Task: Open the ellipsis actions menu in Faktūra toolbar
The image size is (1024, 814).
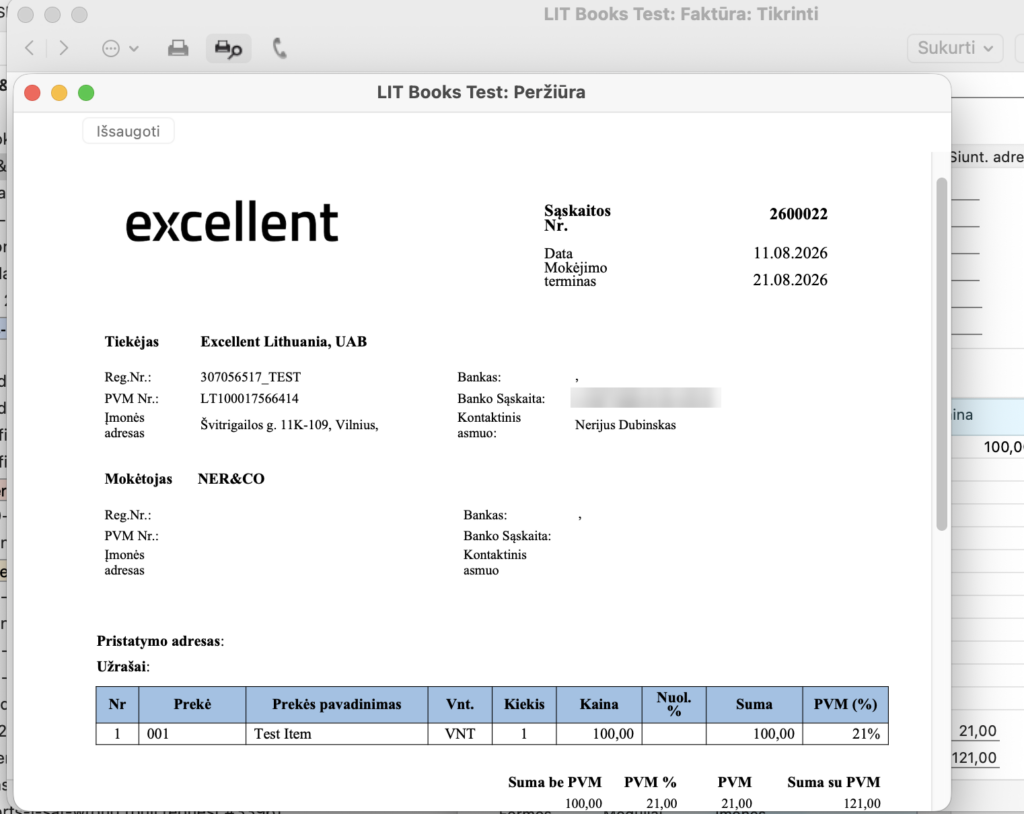Action: [120, 48]
